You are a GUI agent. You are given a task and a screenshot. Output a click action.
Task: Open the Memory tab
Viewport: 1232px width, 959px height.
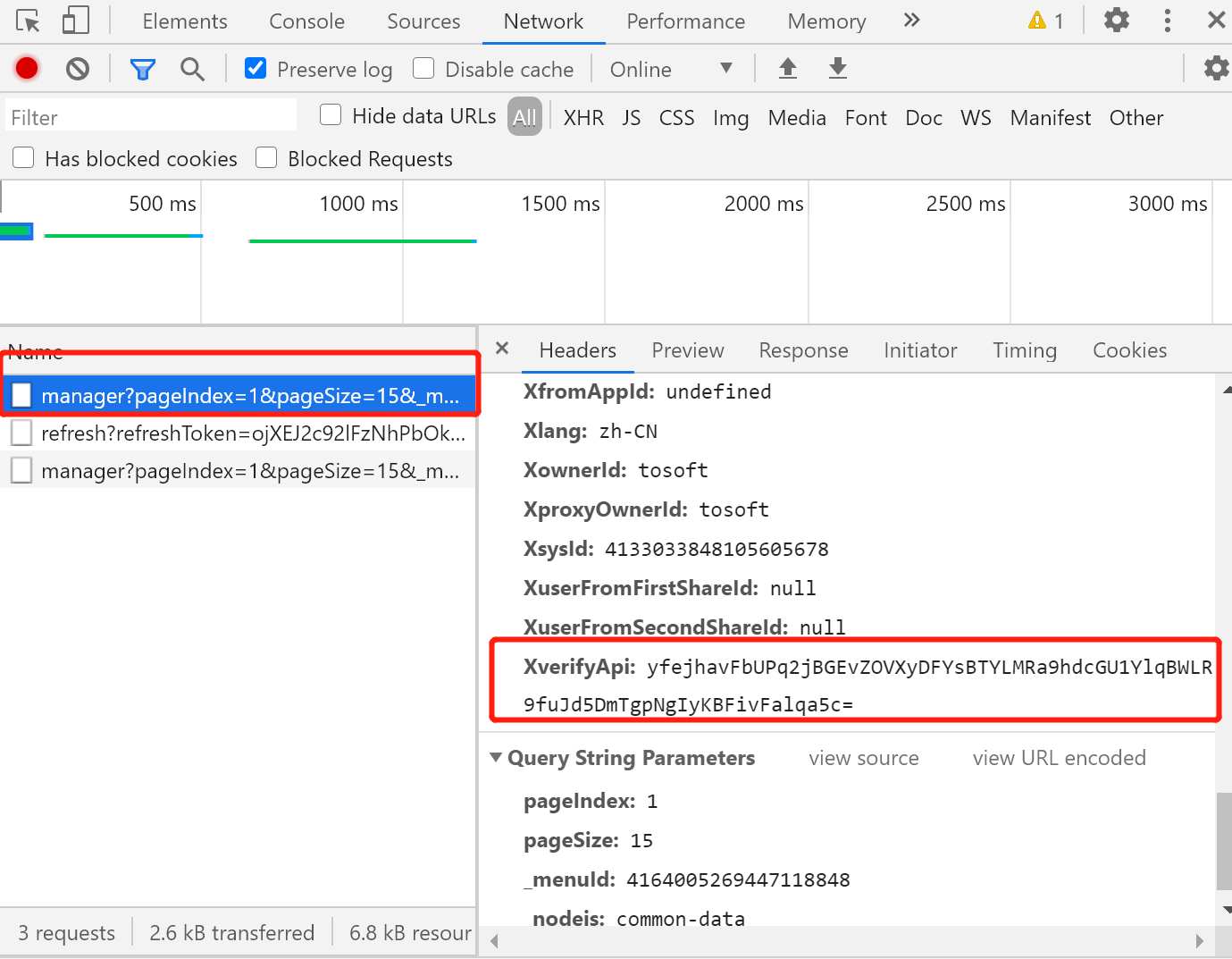826,21
